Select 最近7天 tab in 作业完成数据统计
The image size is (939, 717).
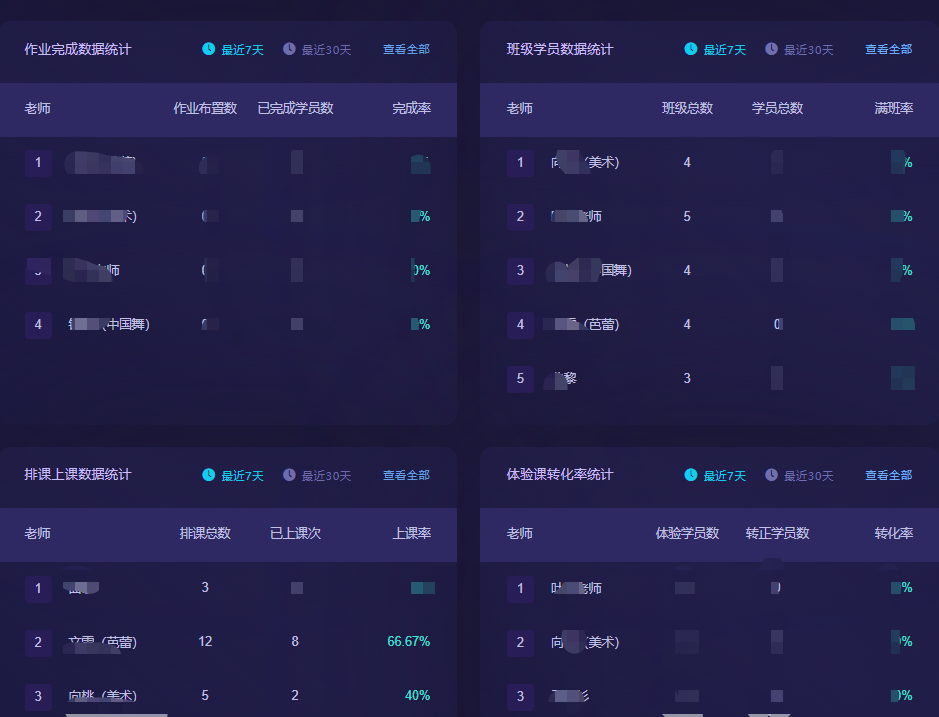[x=243, y=50]
